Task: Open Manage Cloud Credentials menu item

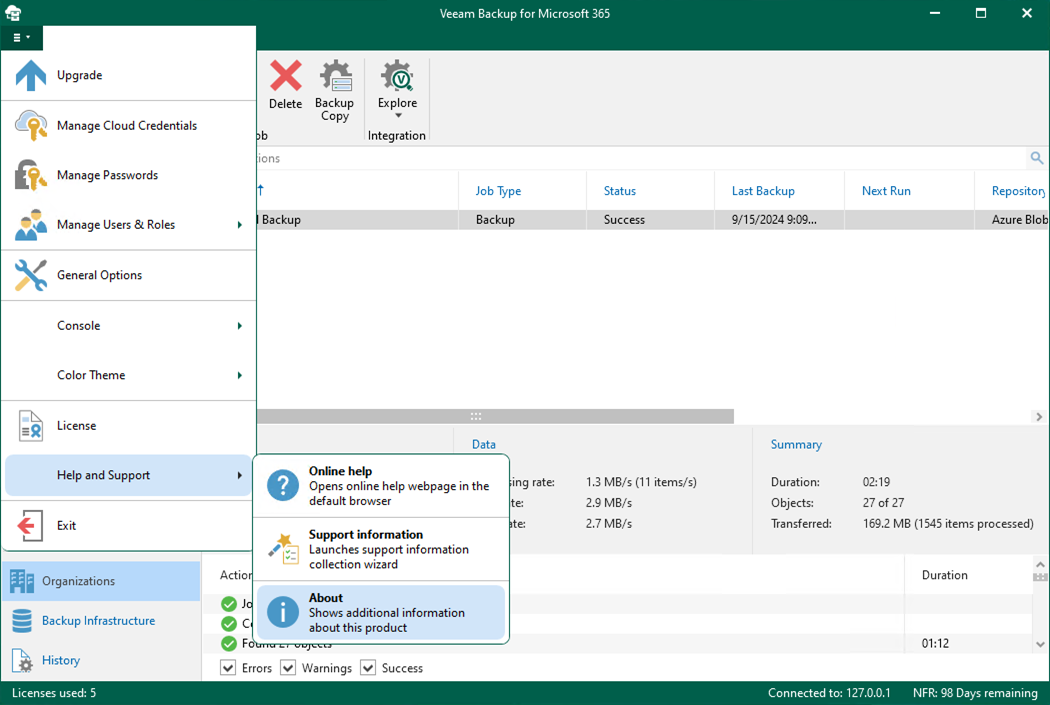Action: click(129, 125)
